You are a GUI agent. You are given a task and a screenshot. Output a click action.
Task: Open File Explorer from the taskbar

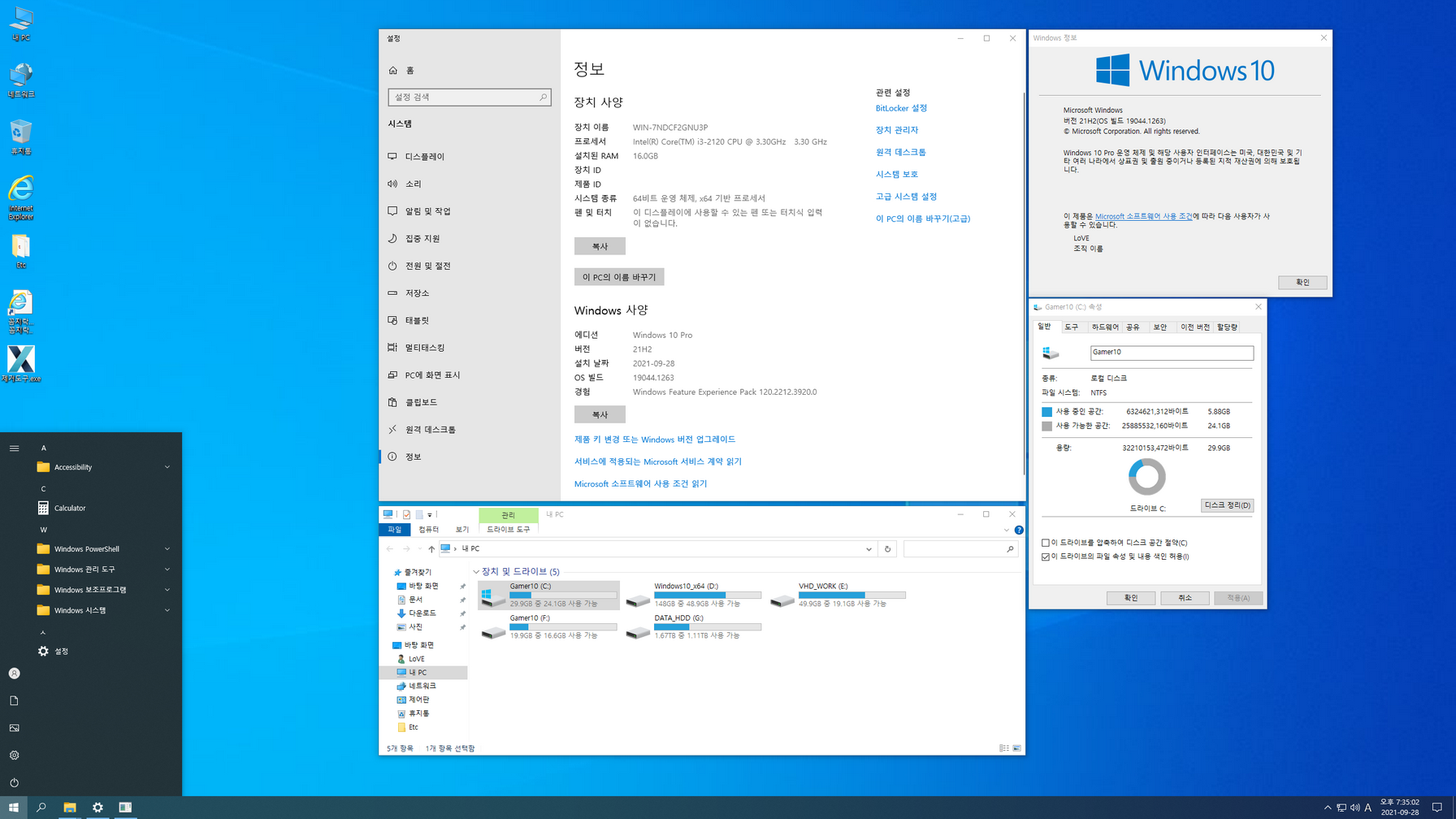click(x=70, y=808)
